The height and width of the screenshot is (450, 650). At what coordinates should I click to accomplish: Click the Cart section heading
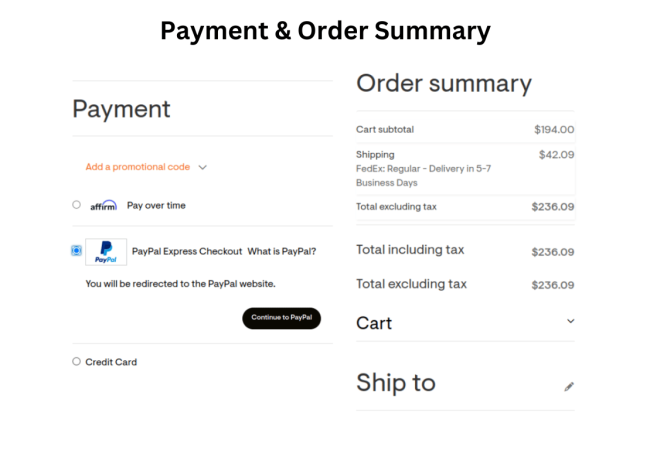point(374,323)
